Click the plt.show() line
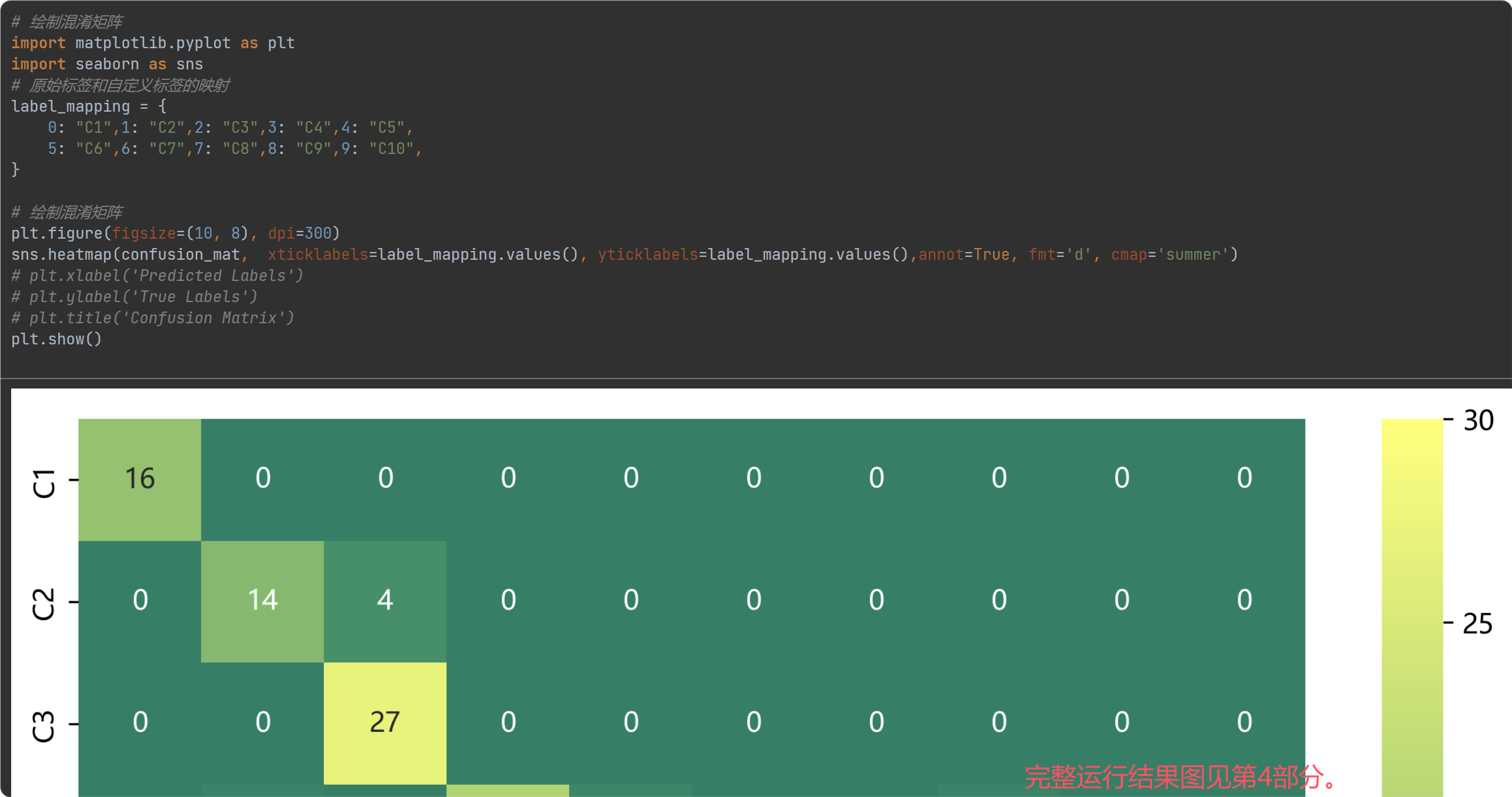The height and width of the screenshot is (797, 1512). point(56,339)
